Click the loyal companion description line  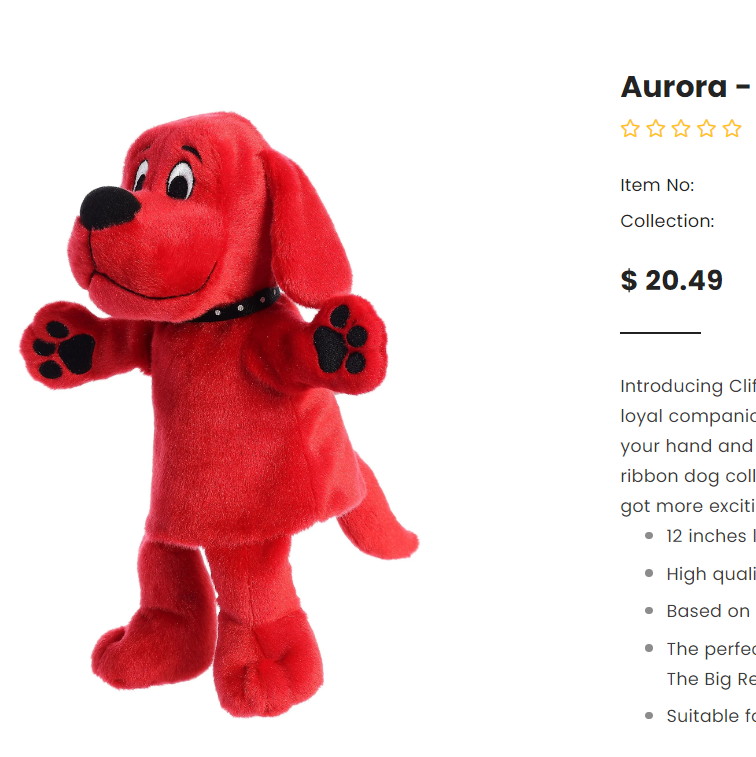pyautogui.click(x=688, y=416)
